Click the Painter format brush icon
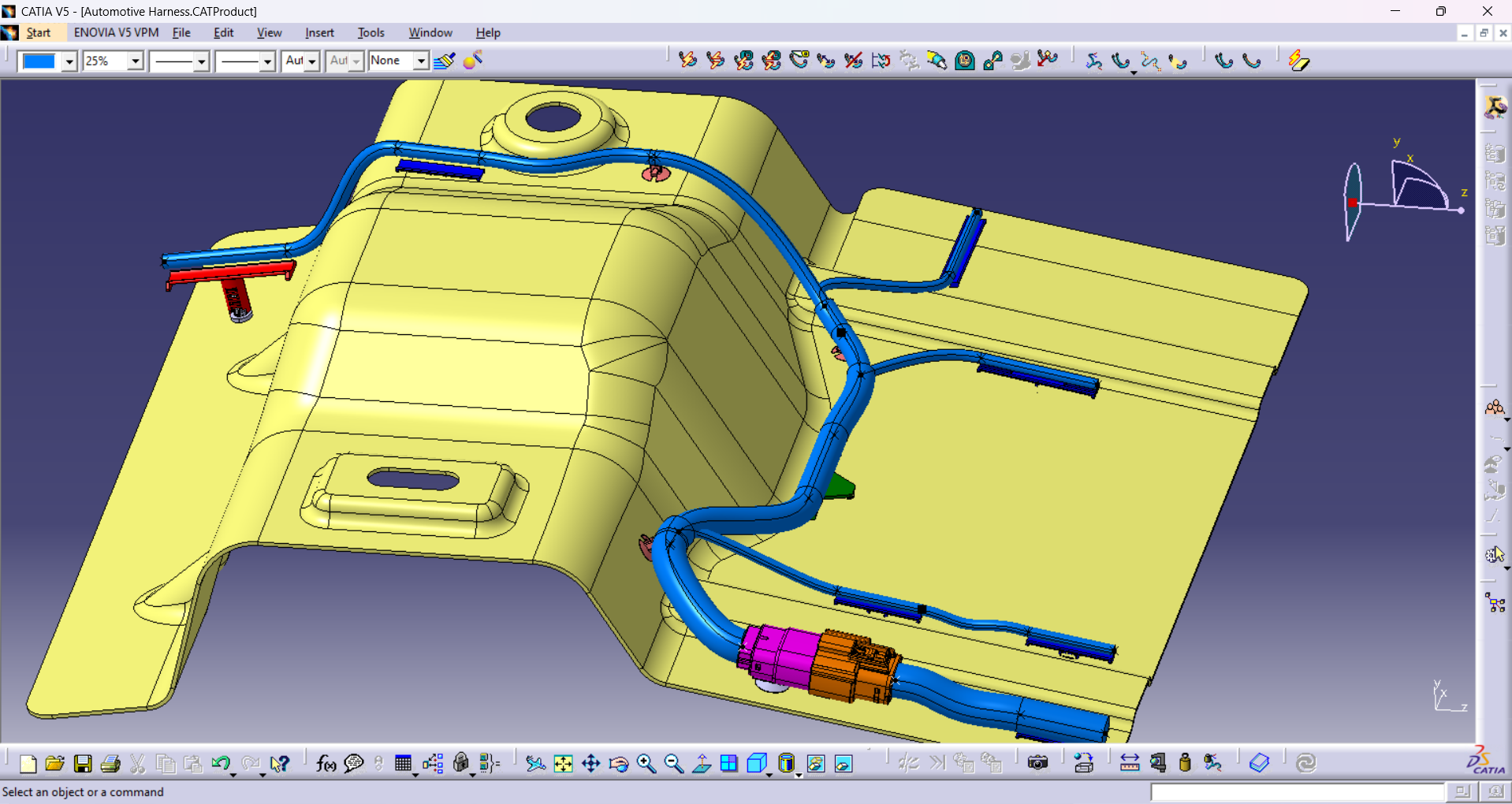1512x804 pixels. (445, 61)
